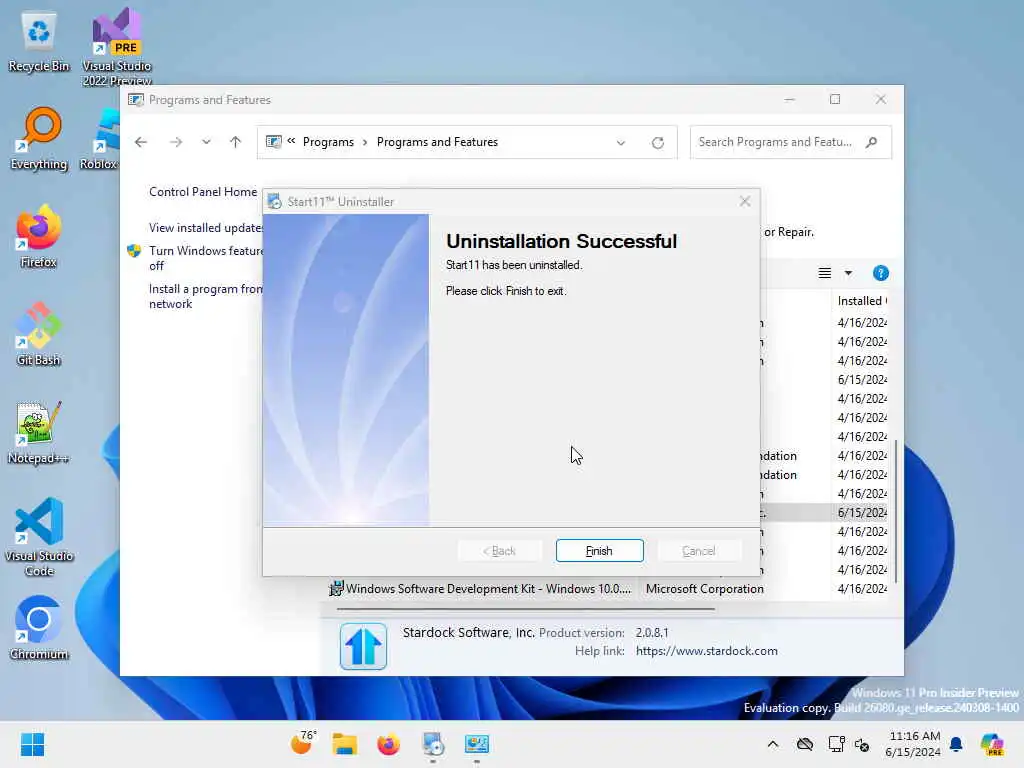Click the Start11 icon in details pane
Screen dimensions: 1024x768
[x=363, y=646]
